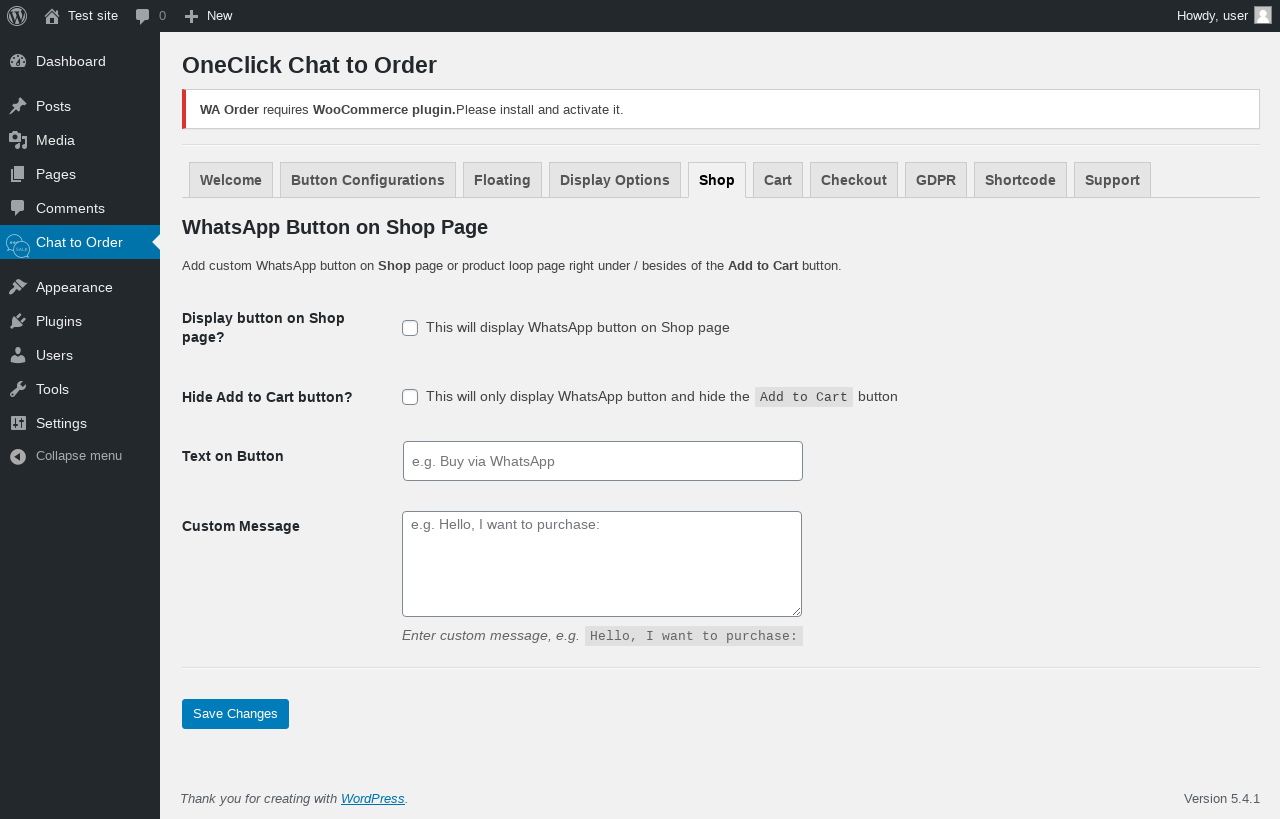Select the Floating tab
This screenshot has height=819, width=1280.
[502, 180]
